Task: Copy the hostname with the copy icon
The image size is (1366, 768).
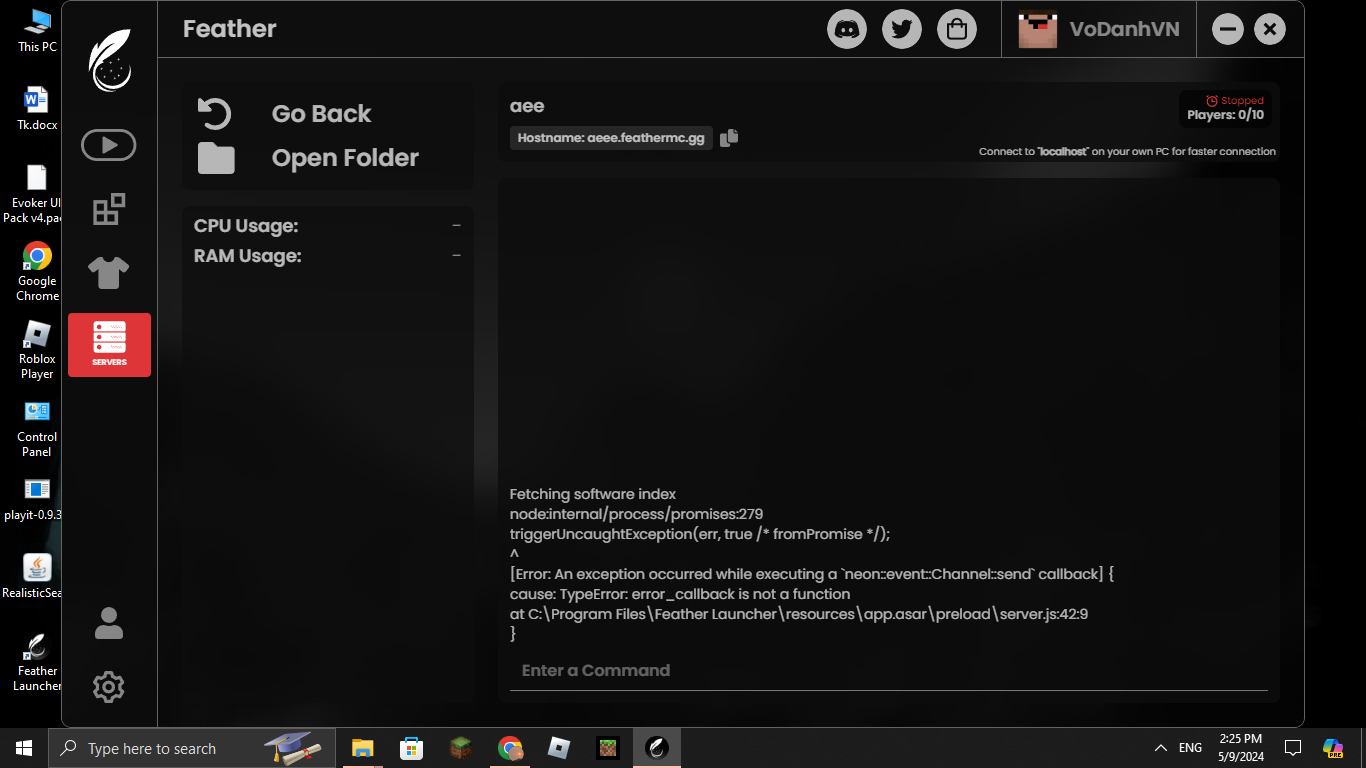Action: pos(729,138)
